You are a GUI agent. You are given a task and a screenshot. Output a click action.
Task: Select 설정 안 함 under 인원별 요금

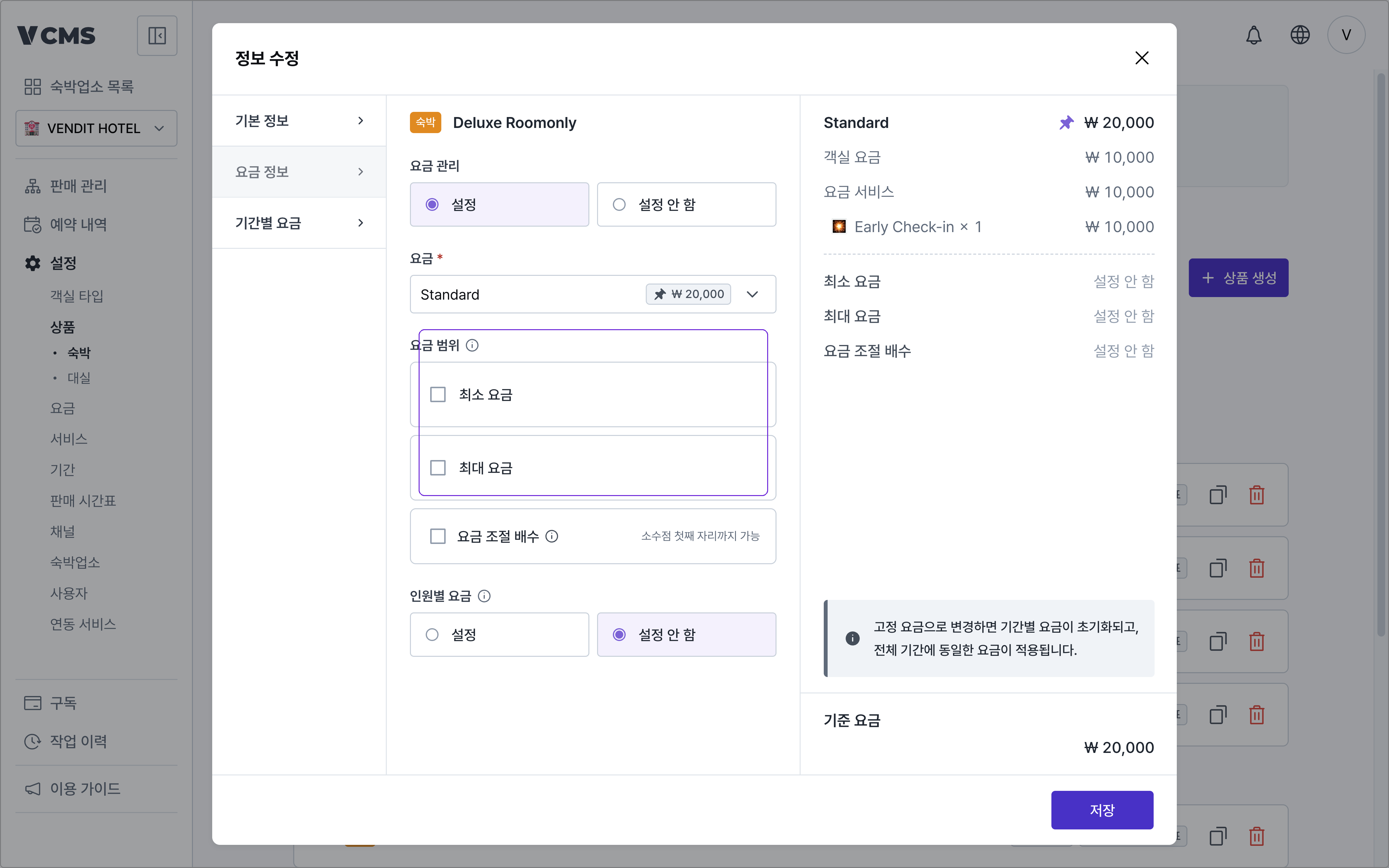click(686, 634)
